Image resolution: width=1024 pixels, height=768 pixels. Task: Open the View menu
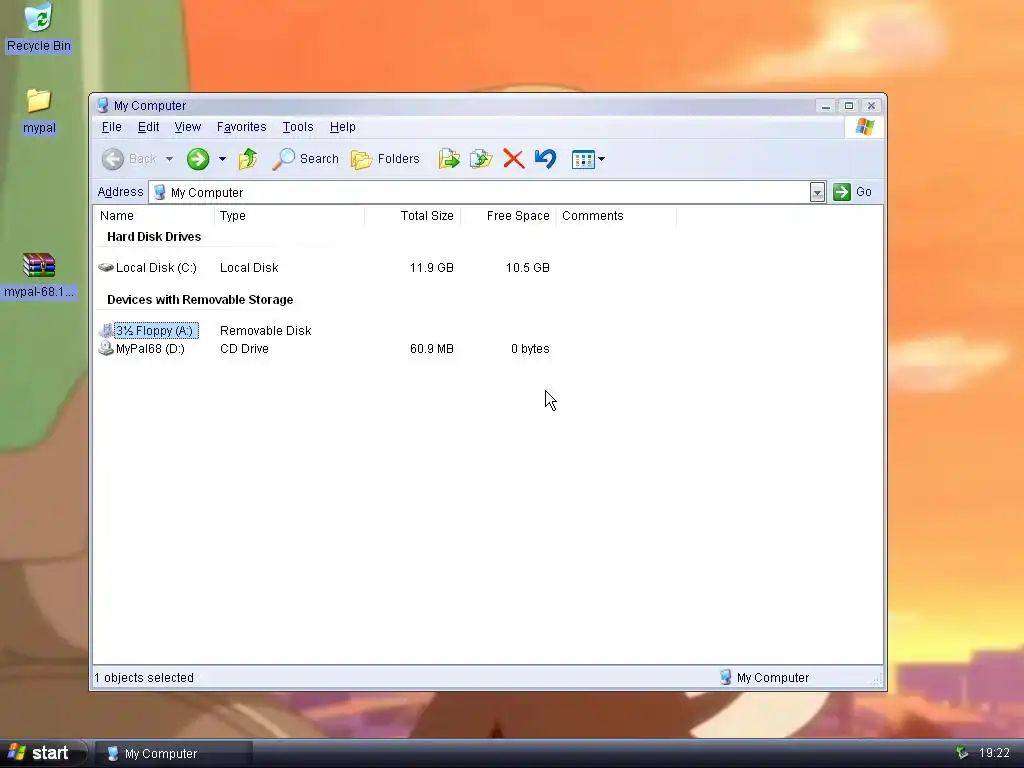(187, 127)
